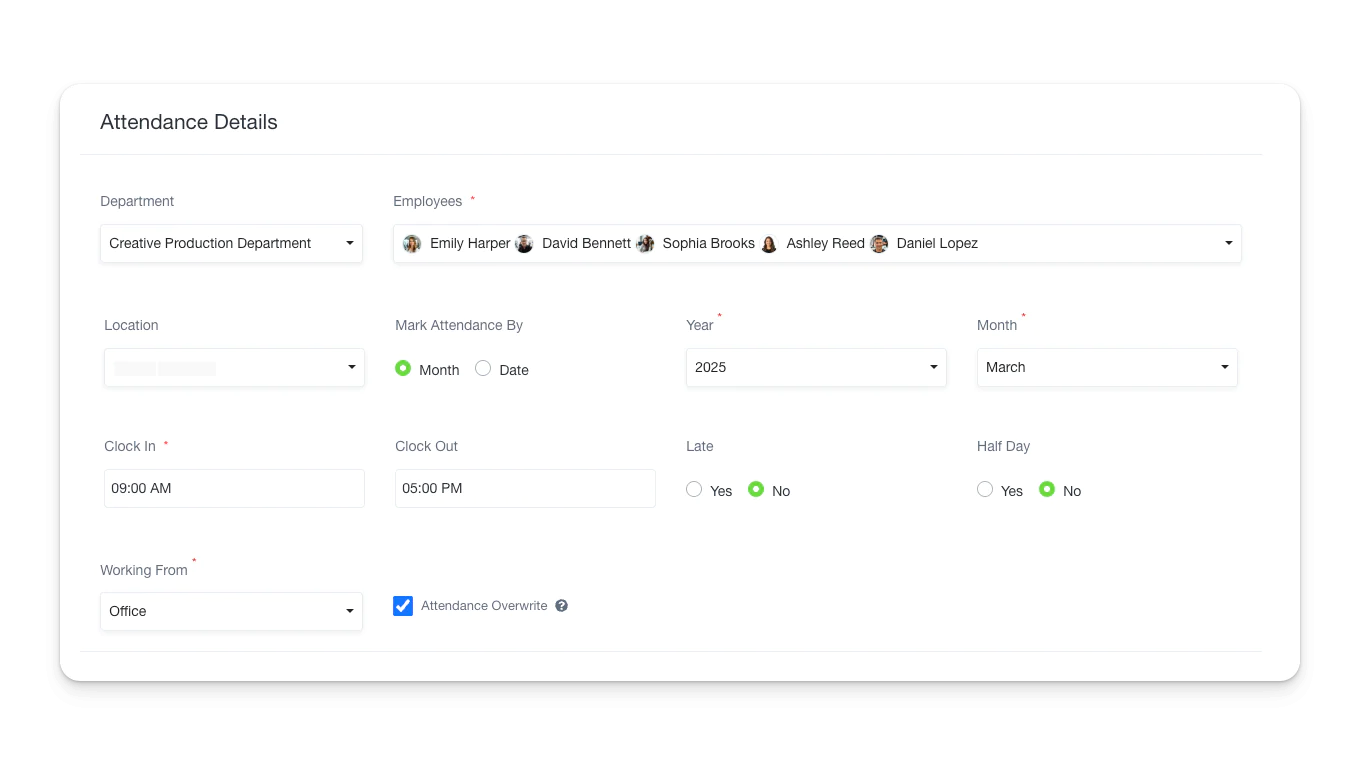The height and width of the screenshot is (765, 1360).
Task: Choose No for Half Day
Action: click(x=1047, y=490)
